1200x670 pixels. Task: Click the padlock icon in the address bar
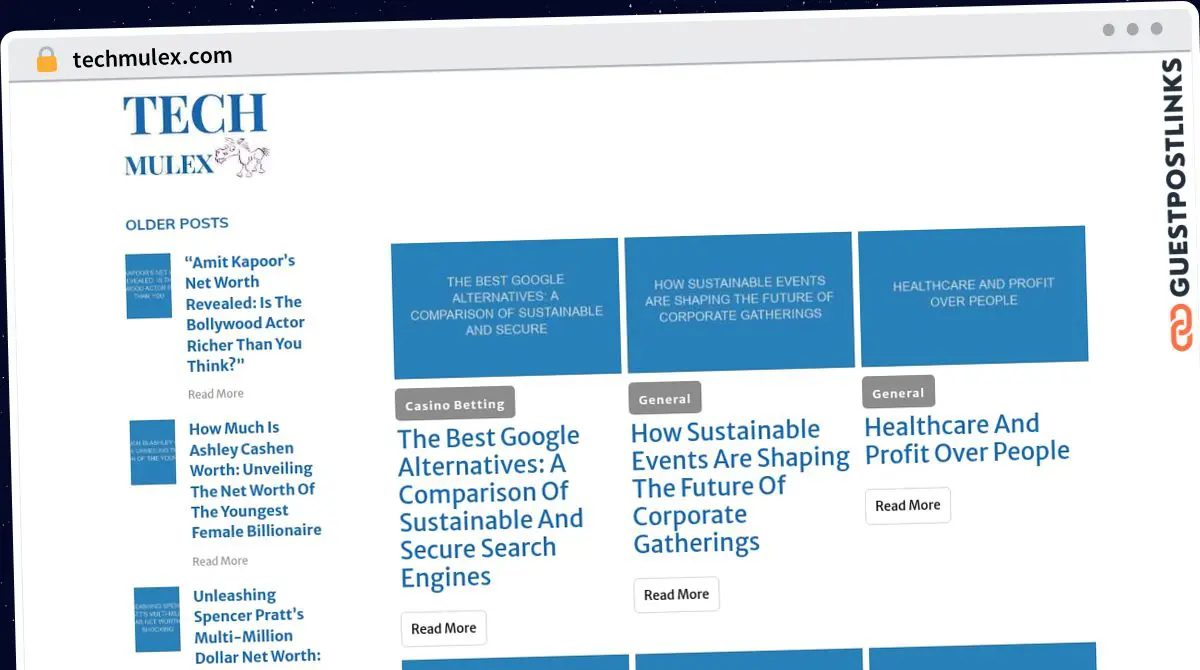click(x=45, y=58)
